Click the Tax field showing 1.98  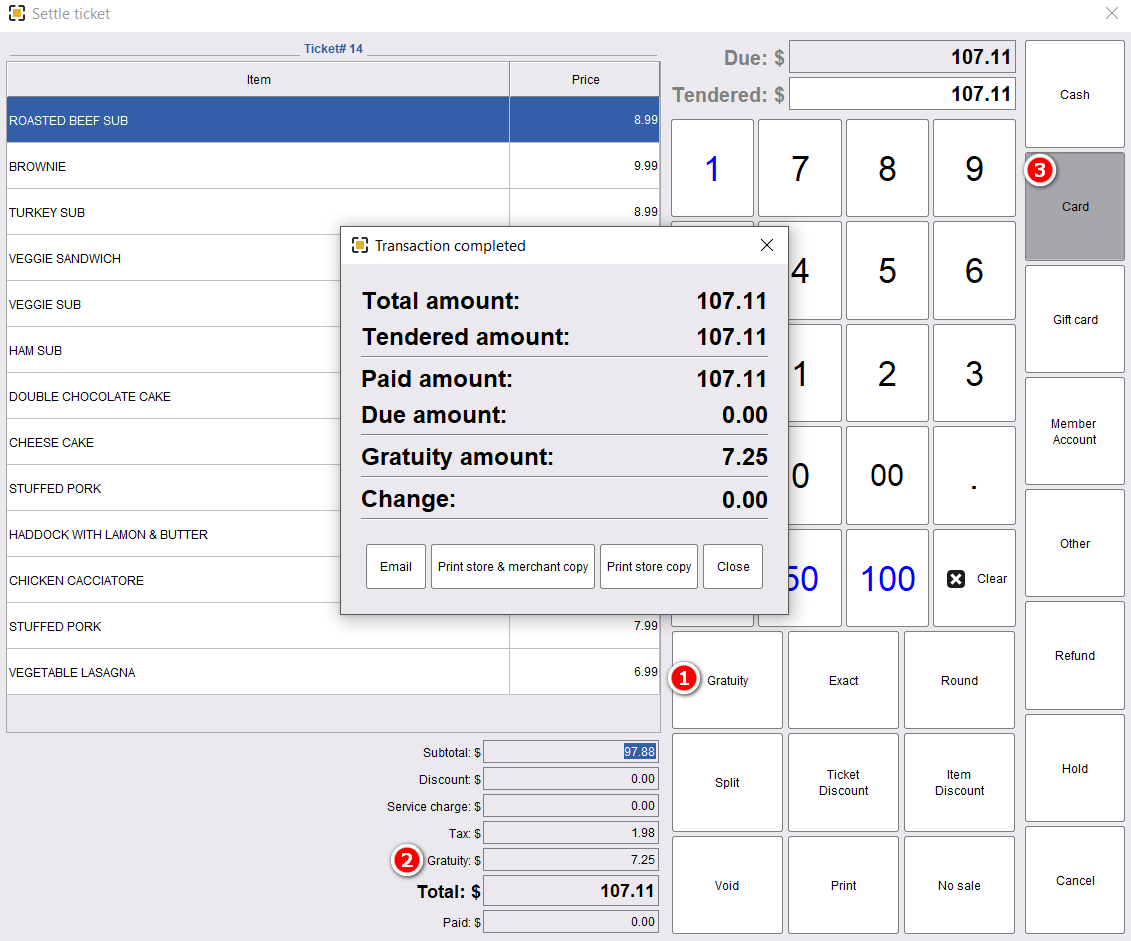(570, 833)
